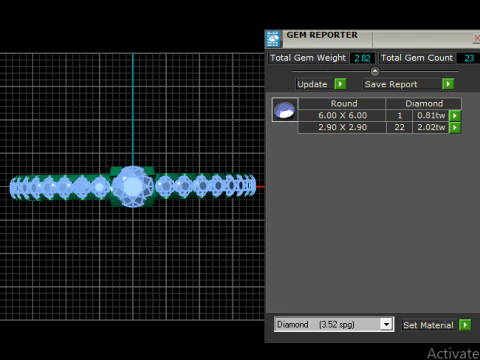Screen dimensions: 480x360
Task: Click the 2.02tw weight cell
Action: point(431,127)
